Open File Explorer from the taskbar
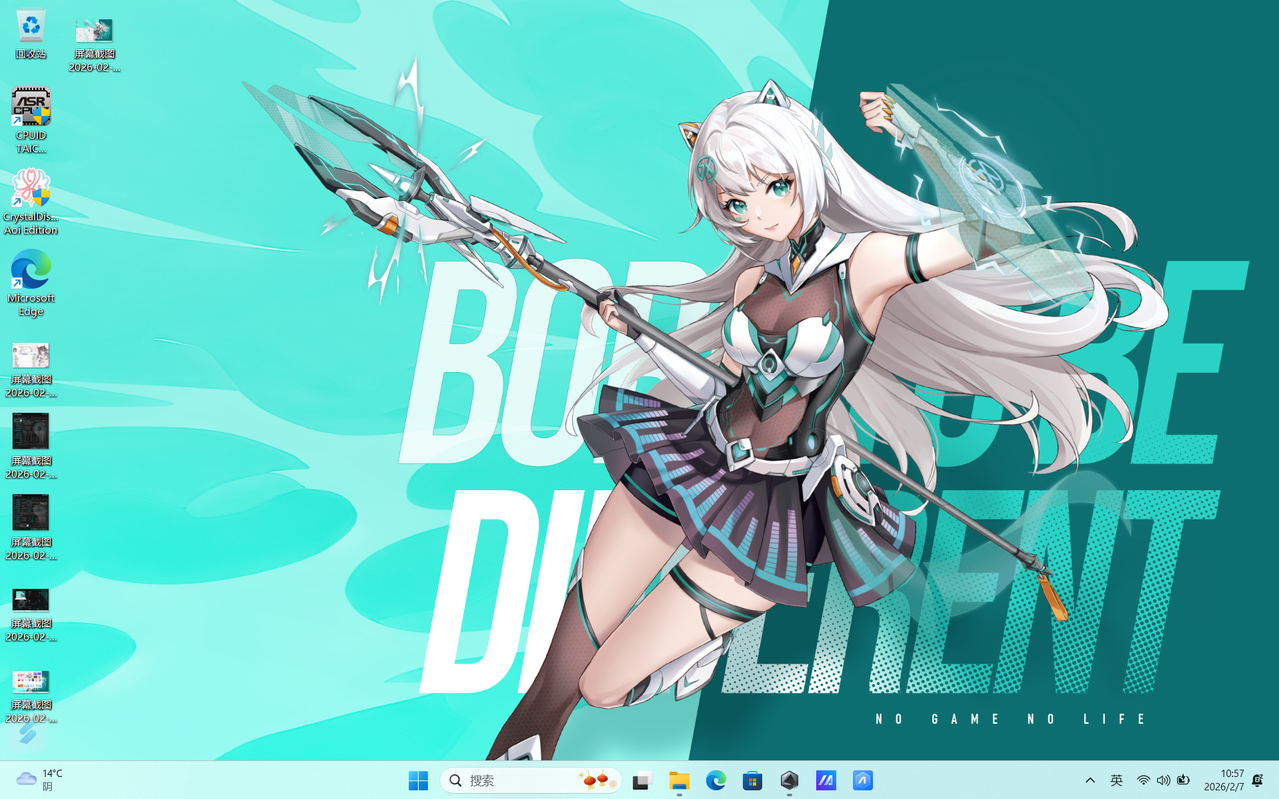 pos(679,780)
